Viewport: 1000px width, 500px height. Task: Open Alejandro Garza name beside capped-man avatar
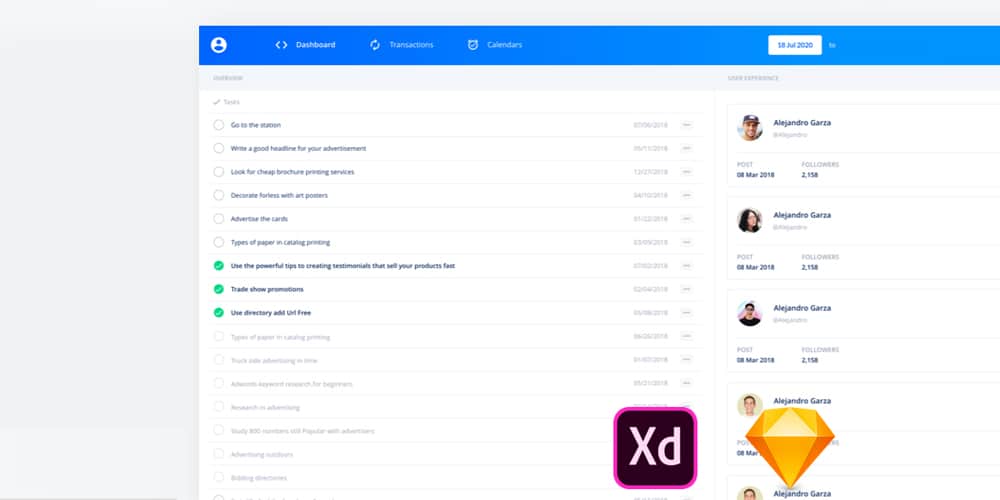tap(802, 122)
